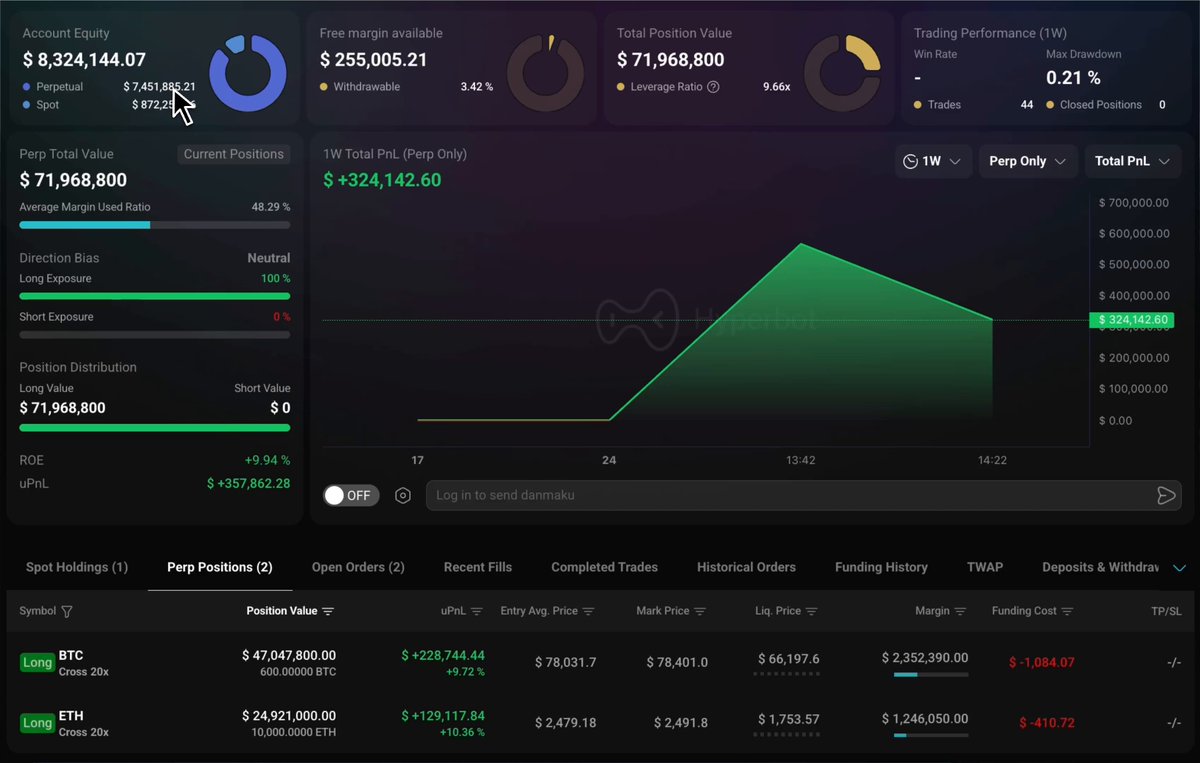This screenshot has width=1200, height=763.
Task: Click the Leverage Ratio help icon
Action: (x=713, y=87)
